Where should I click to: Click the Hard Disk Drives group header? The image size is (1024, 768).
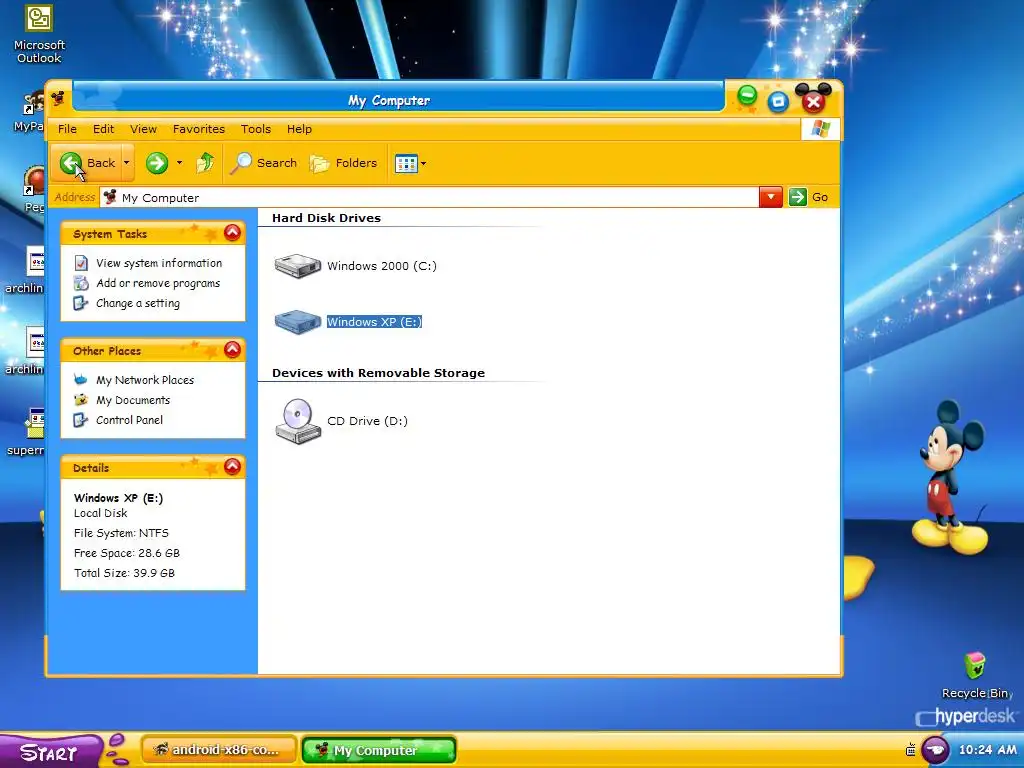pos(327,218)
